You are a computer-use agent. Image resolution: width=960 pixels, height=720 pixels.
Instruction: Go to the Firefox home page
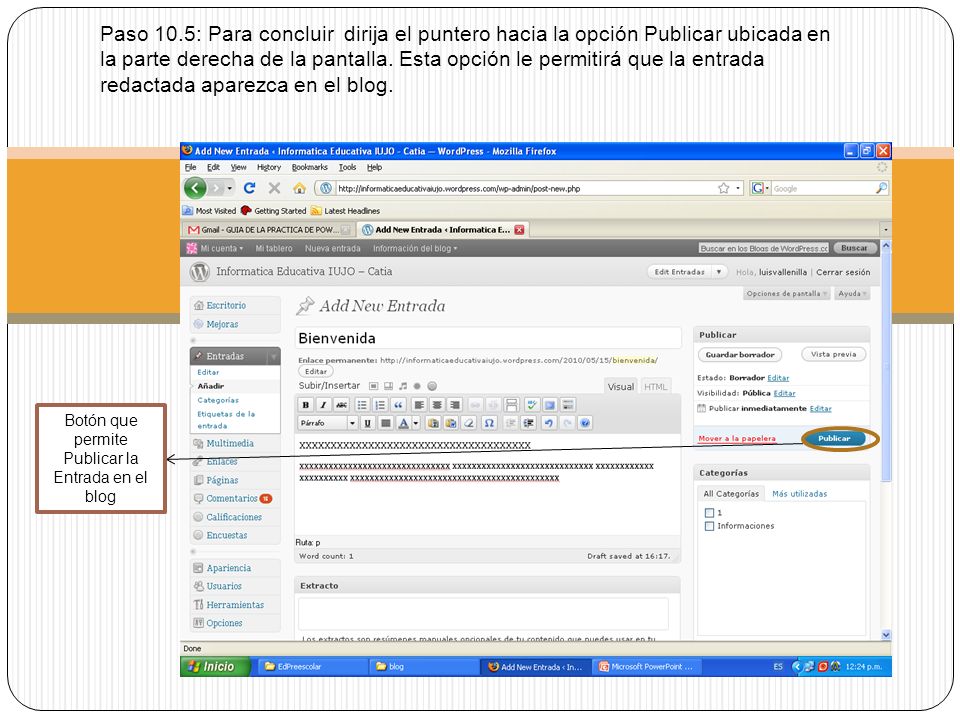[299, 189]
